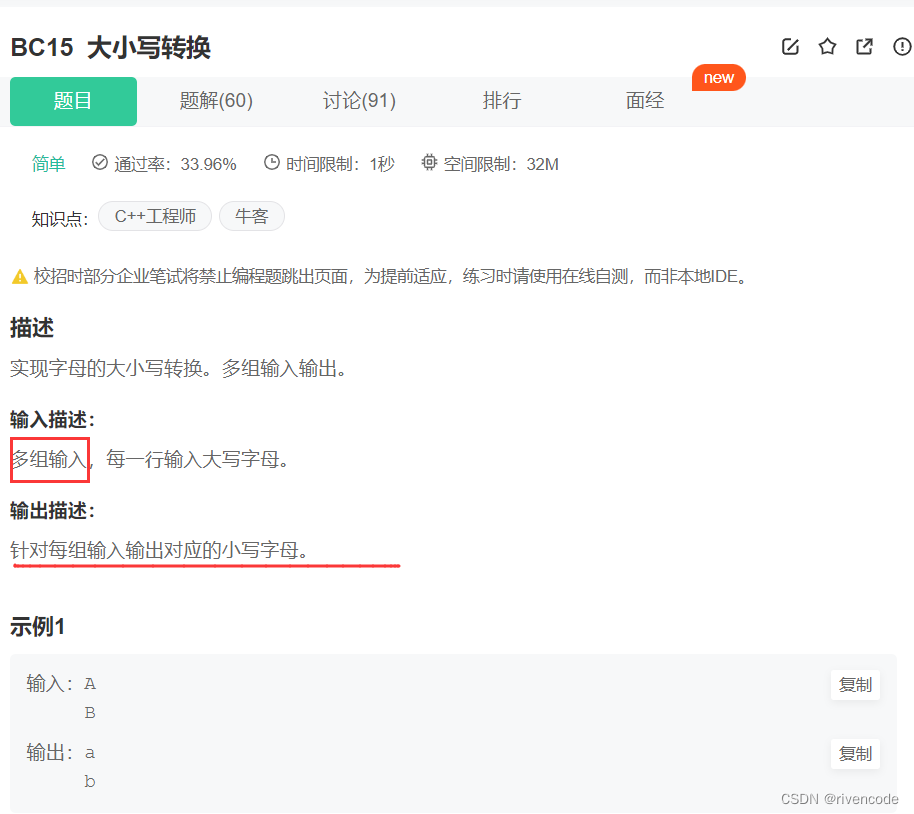Click the 输入: label in example
This screenshot has height=814, width=914.
50,683
